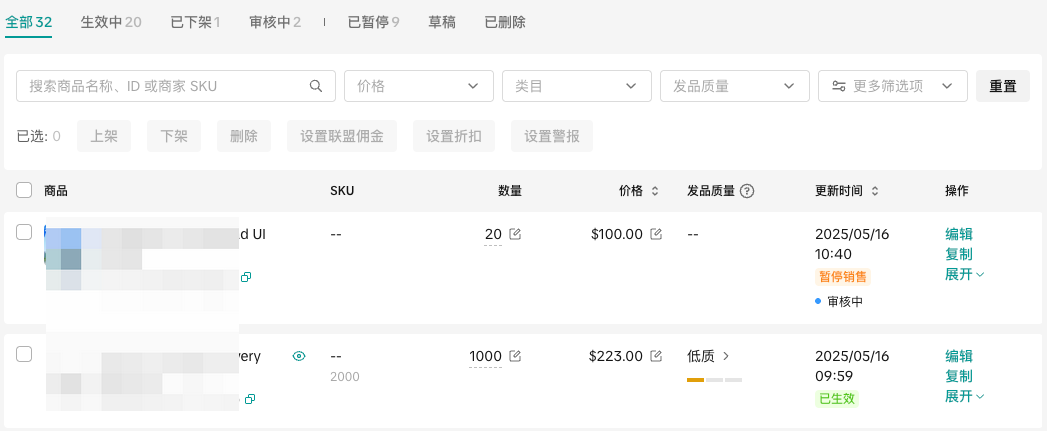
Task: Click the 低质 quality rating bar
Action: click(713, 379)
